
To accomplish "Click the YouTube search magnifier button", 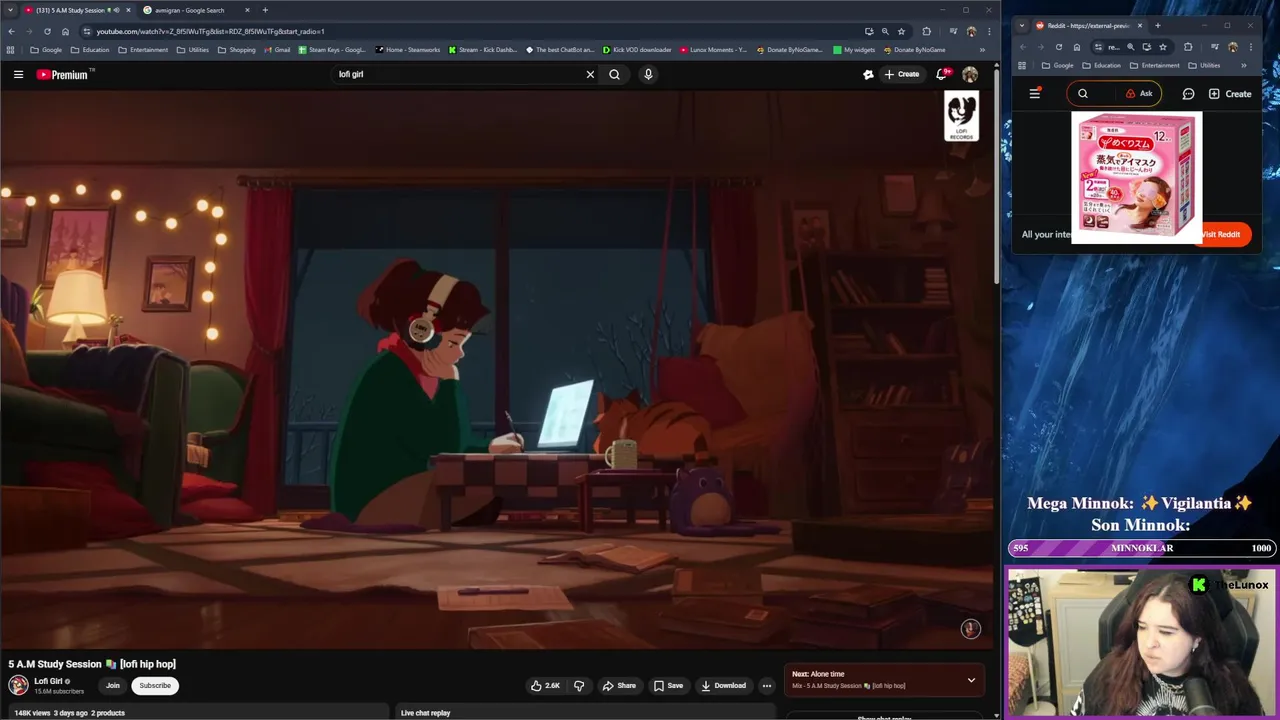I will pos(614,74).
